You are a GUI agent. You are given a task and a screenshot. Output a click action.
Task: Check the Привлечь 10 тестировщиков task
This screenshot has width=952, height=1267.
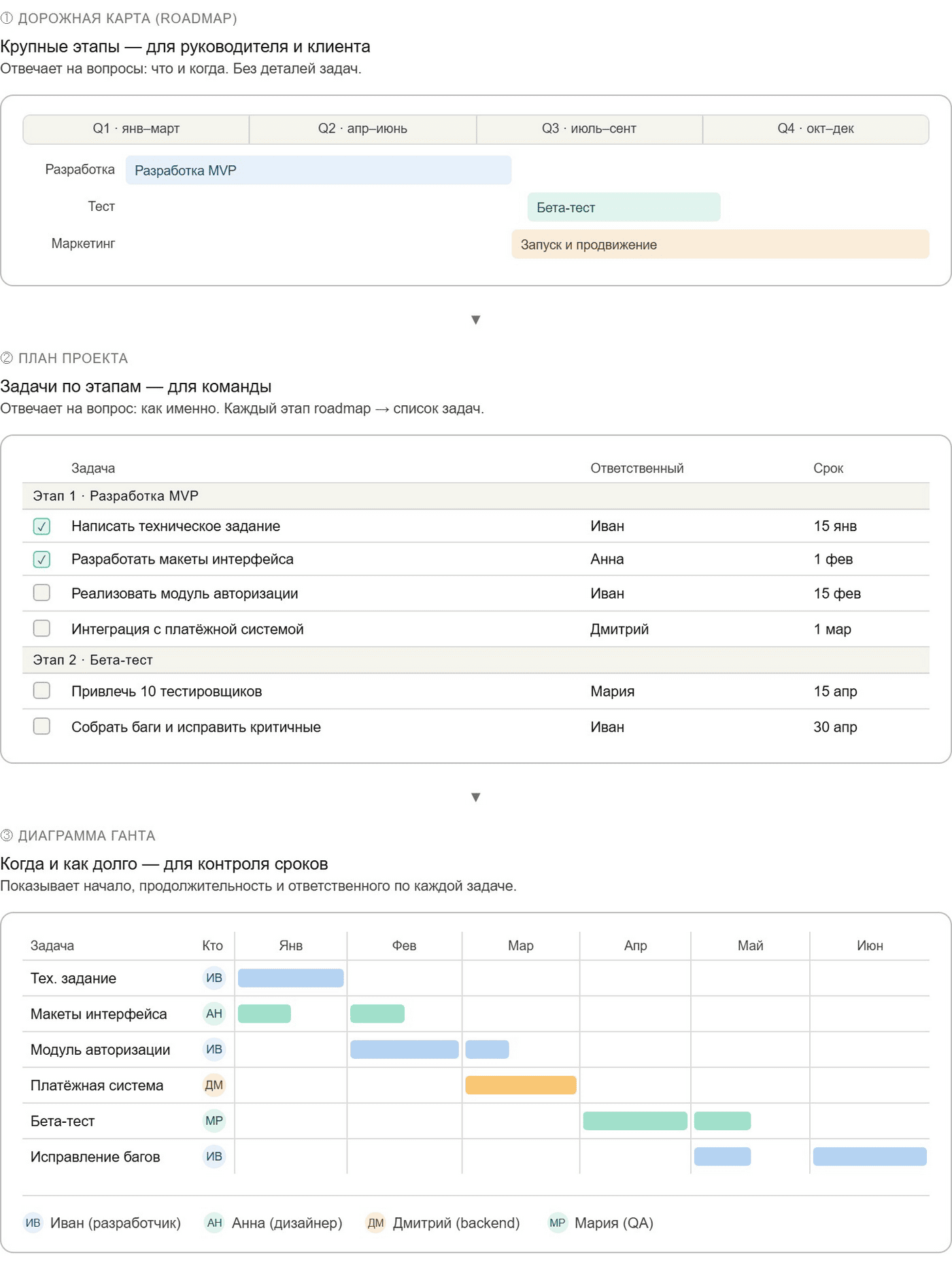[41, 690]
